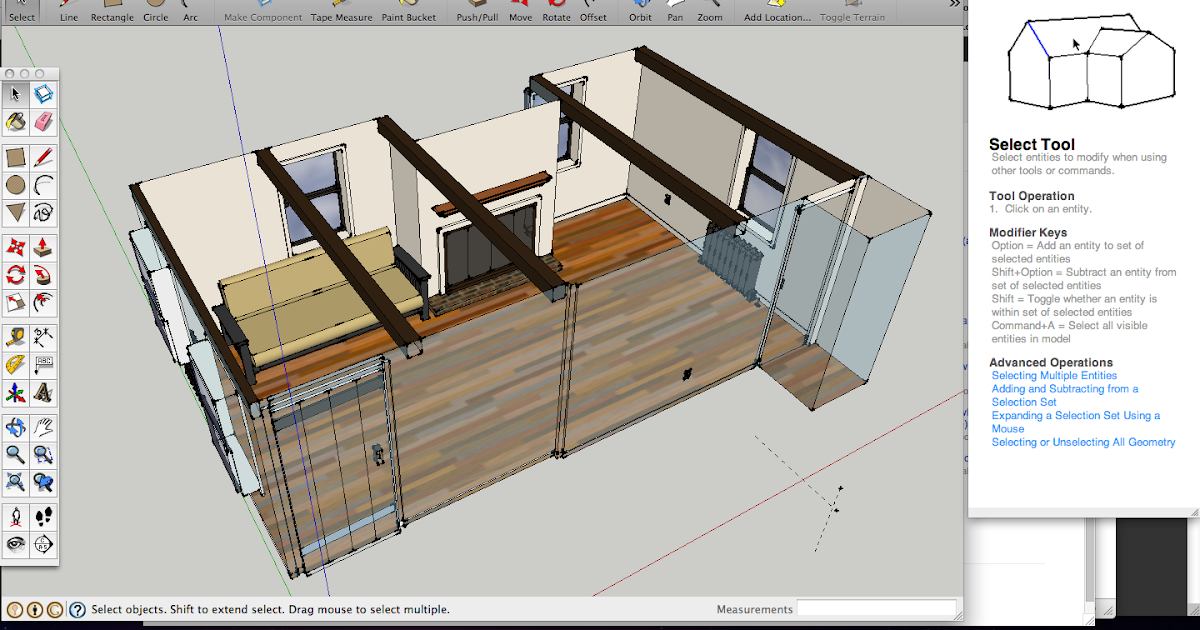Screen dimensions: 1200x630
Task: Click the Zoom Extents tool
Action: coord(15,483)
